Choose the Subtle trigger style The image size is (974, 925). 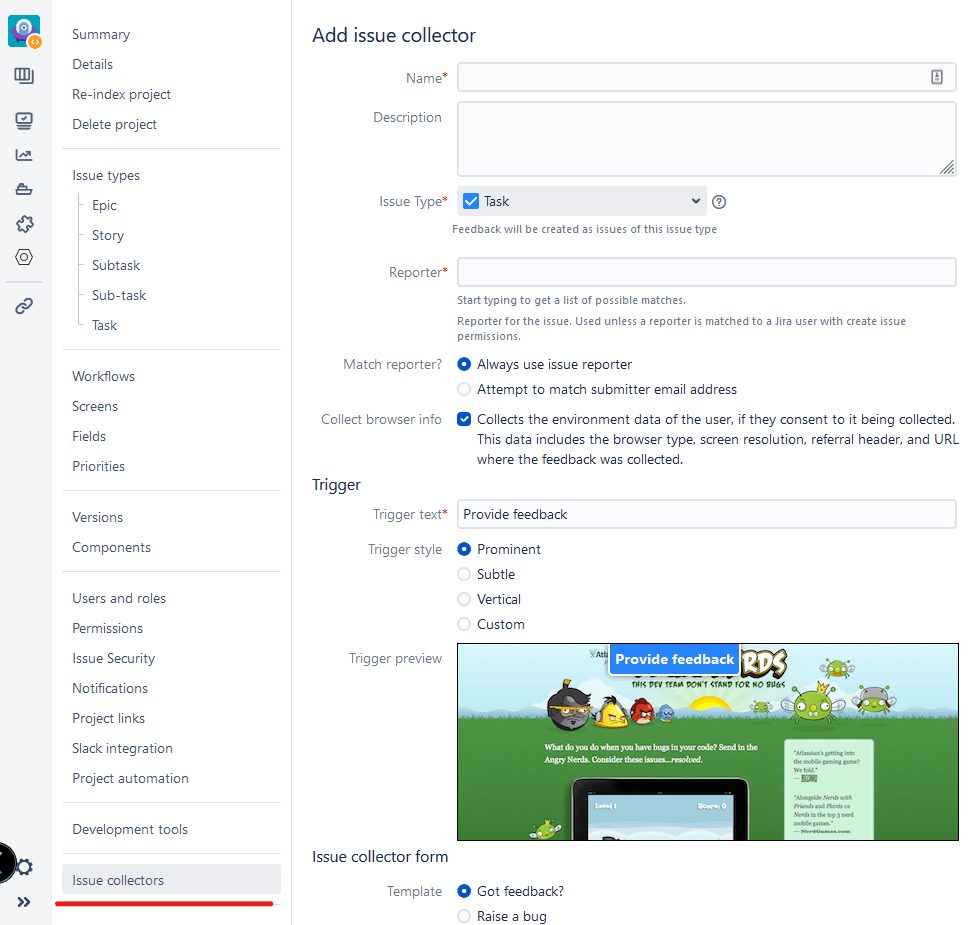[x=464, y=574]
